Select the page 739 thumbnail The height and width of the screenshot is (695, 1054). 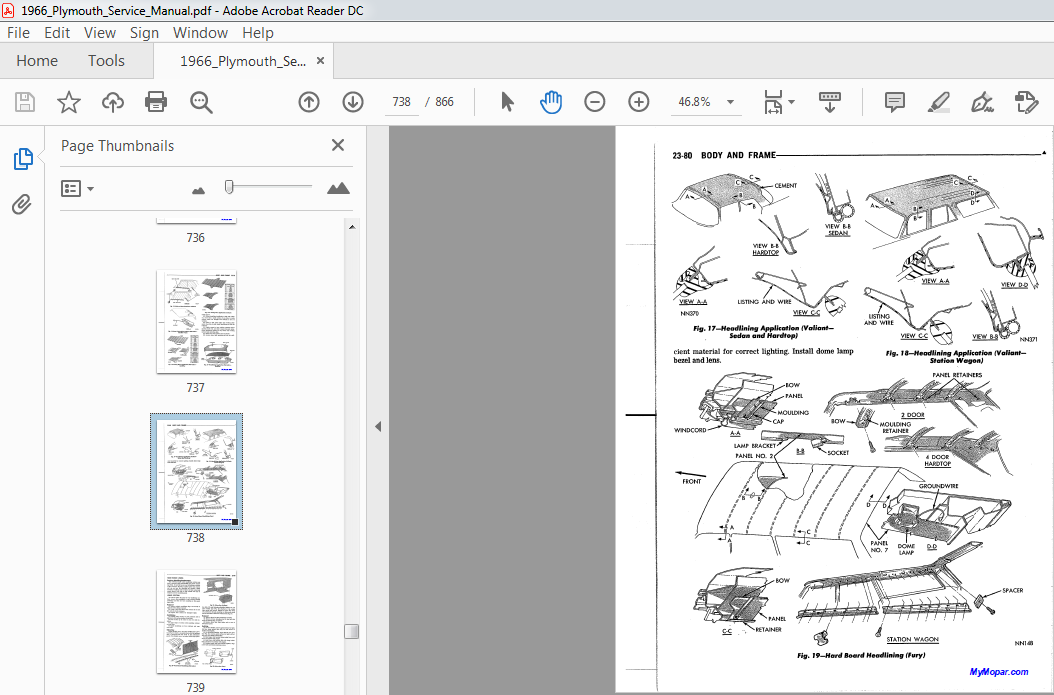(196, 622)
